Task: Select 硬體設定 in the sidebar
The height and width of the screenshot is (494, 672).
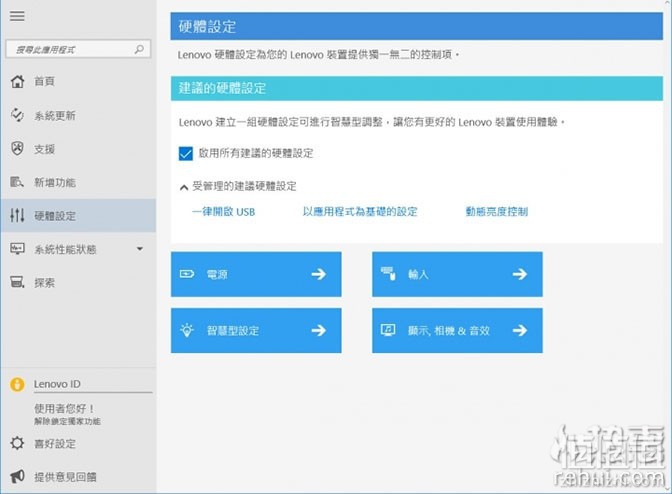Action: pos(78,215)
